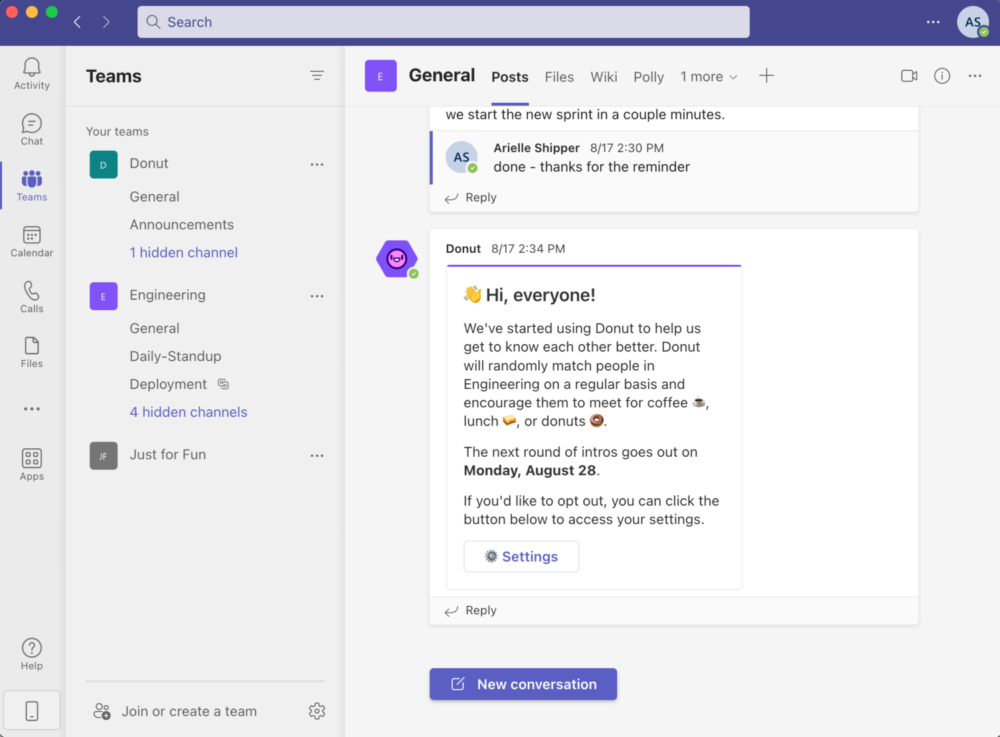
Task: Add a tab with the plus icon
Action: (767, 76)
